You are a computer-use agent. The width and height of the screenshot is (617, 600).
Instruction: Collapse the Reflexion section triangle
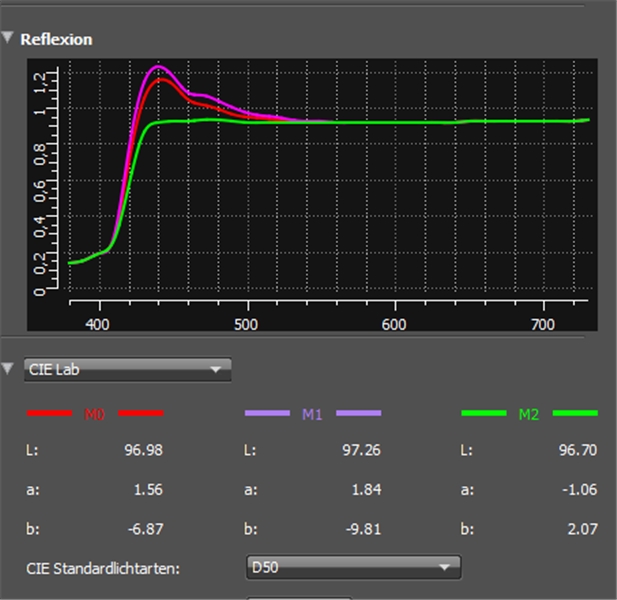(x=8, y=39)
